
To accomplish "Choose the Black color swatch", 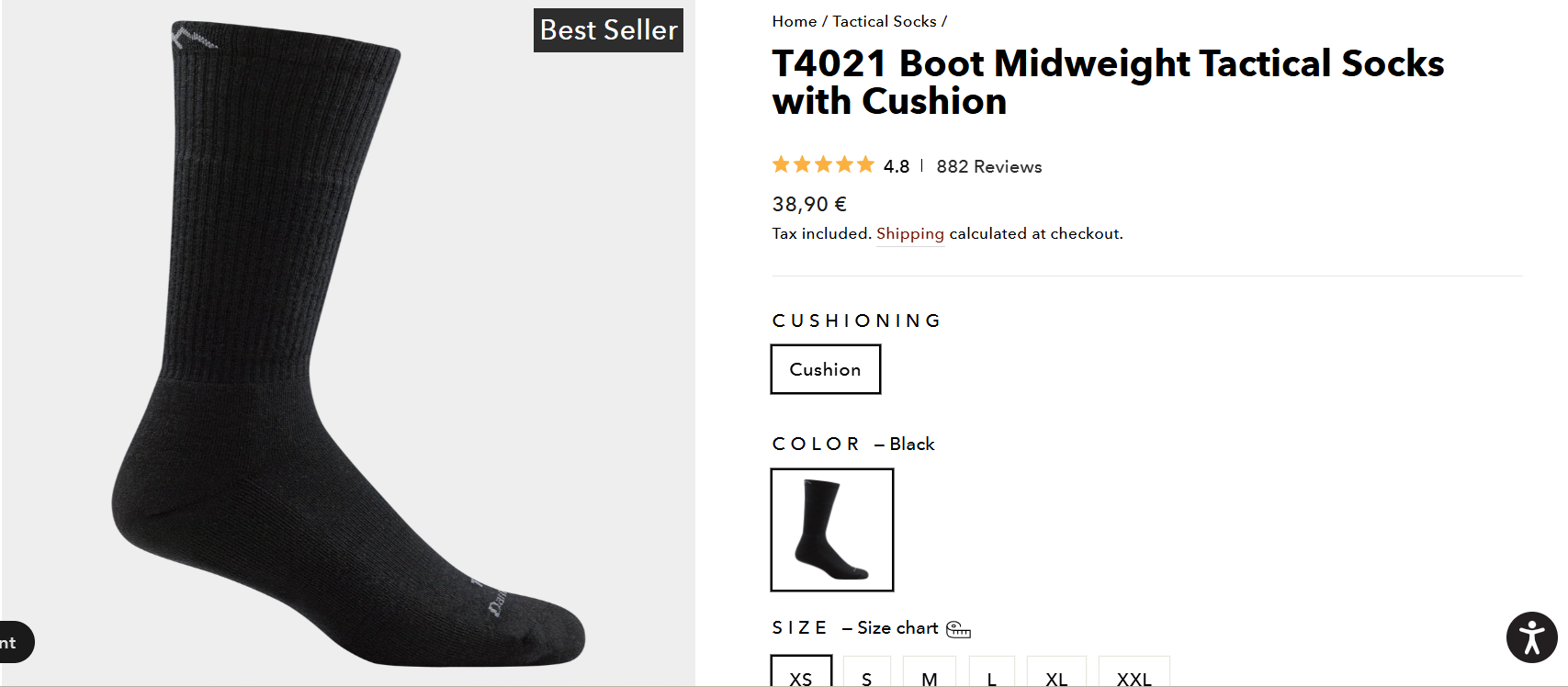I will (831, 530).
